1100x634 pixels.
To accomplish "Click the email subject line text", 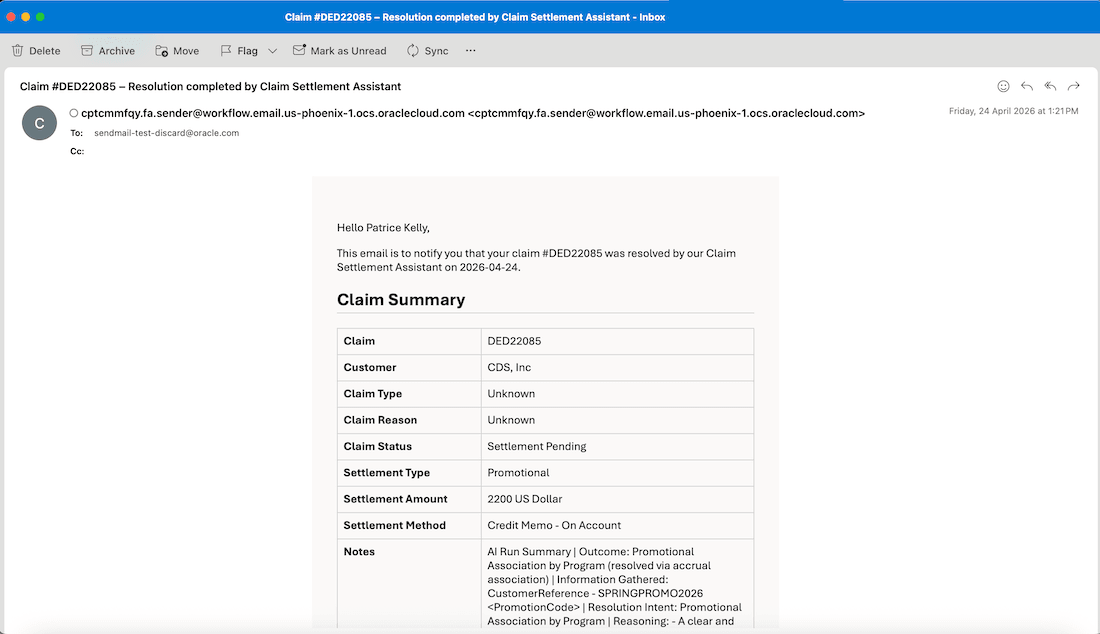I will click(210, 86).
